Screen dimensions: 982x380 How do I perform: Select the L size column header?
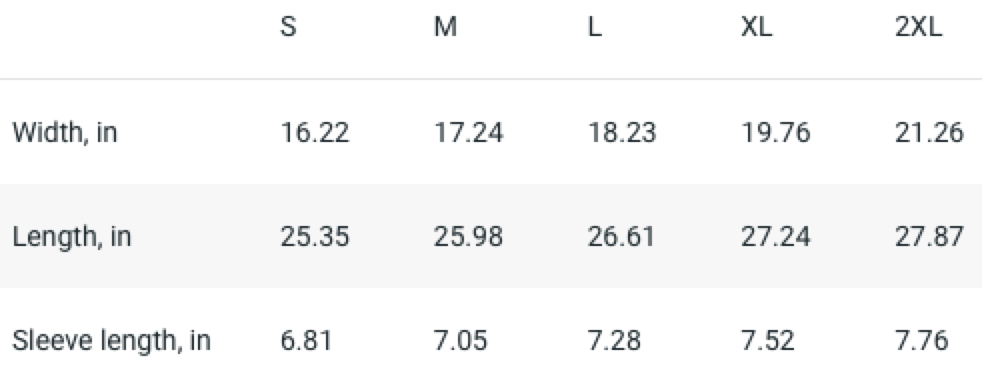tap(595, 28)
